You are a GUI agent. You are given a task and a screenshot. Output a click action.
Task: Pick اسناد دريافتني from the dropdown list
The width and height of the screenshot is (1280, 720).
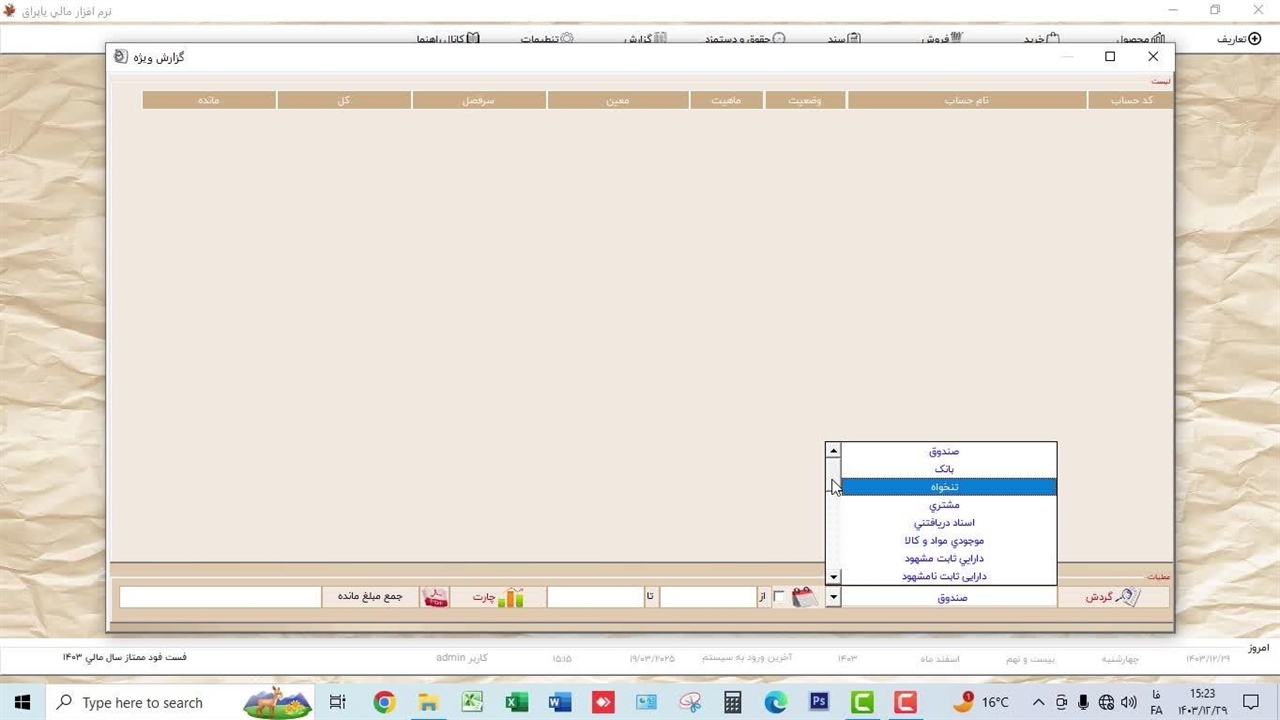point(946,523)
